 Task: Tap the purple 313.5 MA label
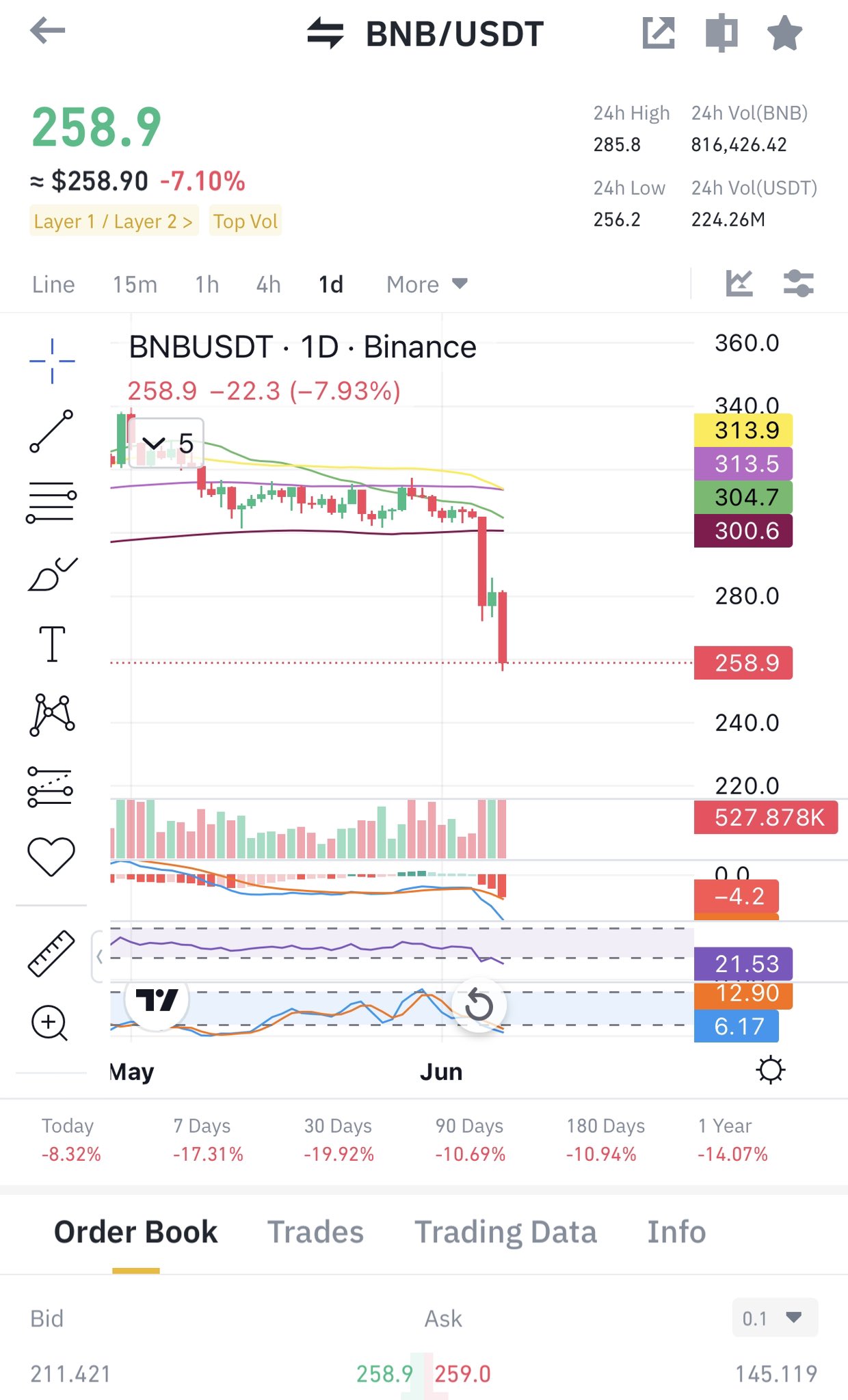[743, 463]
